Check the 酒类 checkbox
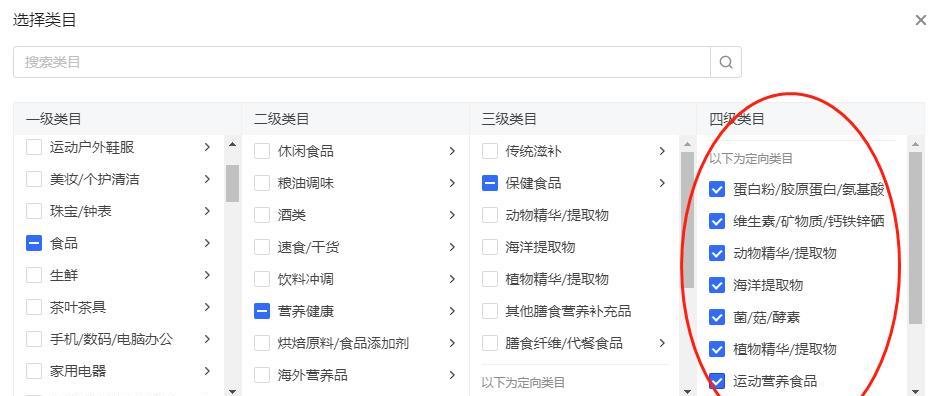The width and height of the screenshot is (941, 396). (262, 215)
